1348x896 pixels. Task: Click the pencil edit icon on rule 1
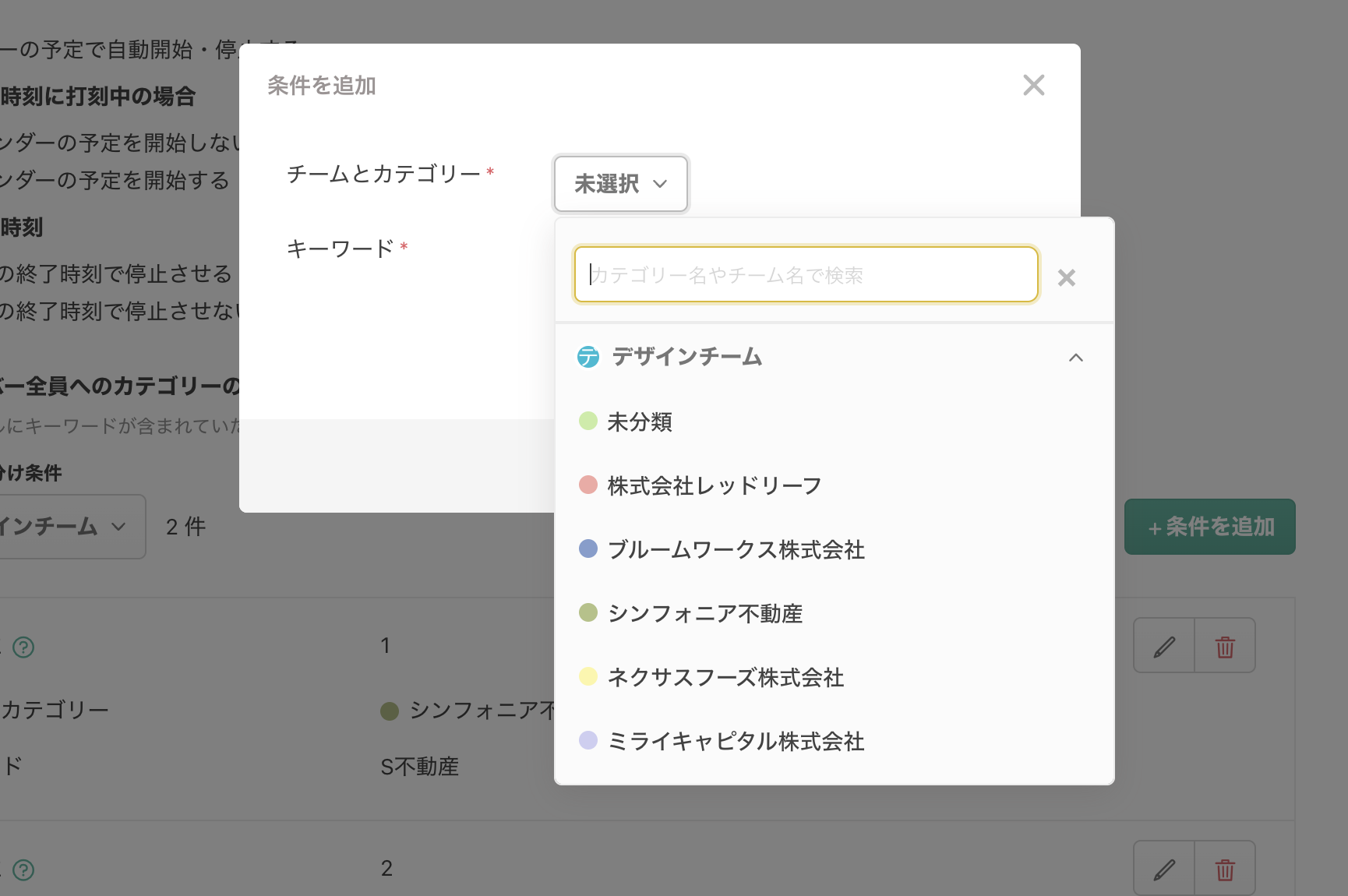tap(1163, 645)
